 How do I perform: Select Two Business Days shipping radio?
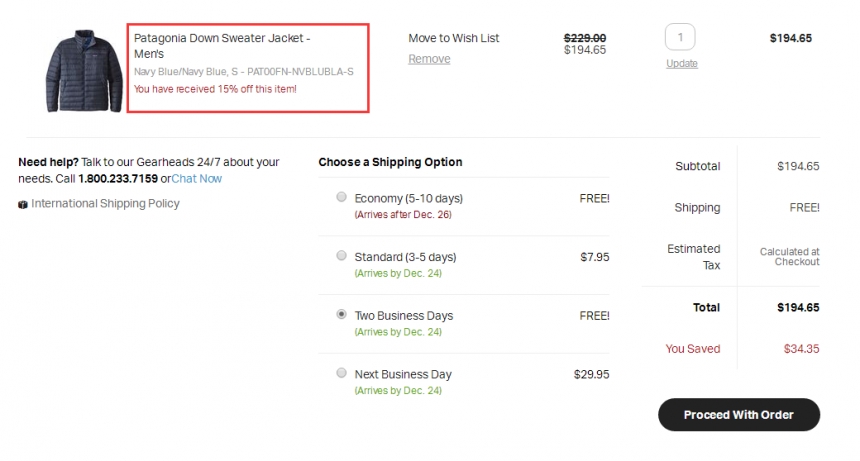click(x=341, y=314)
